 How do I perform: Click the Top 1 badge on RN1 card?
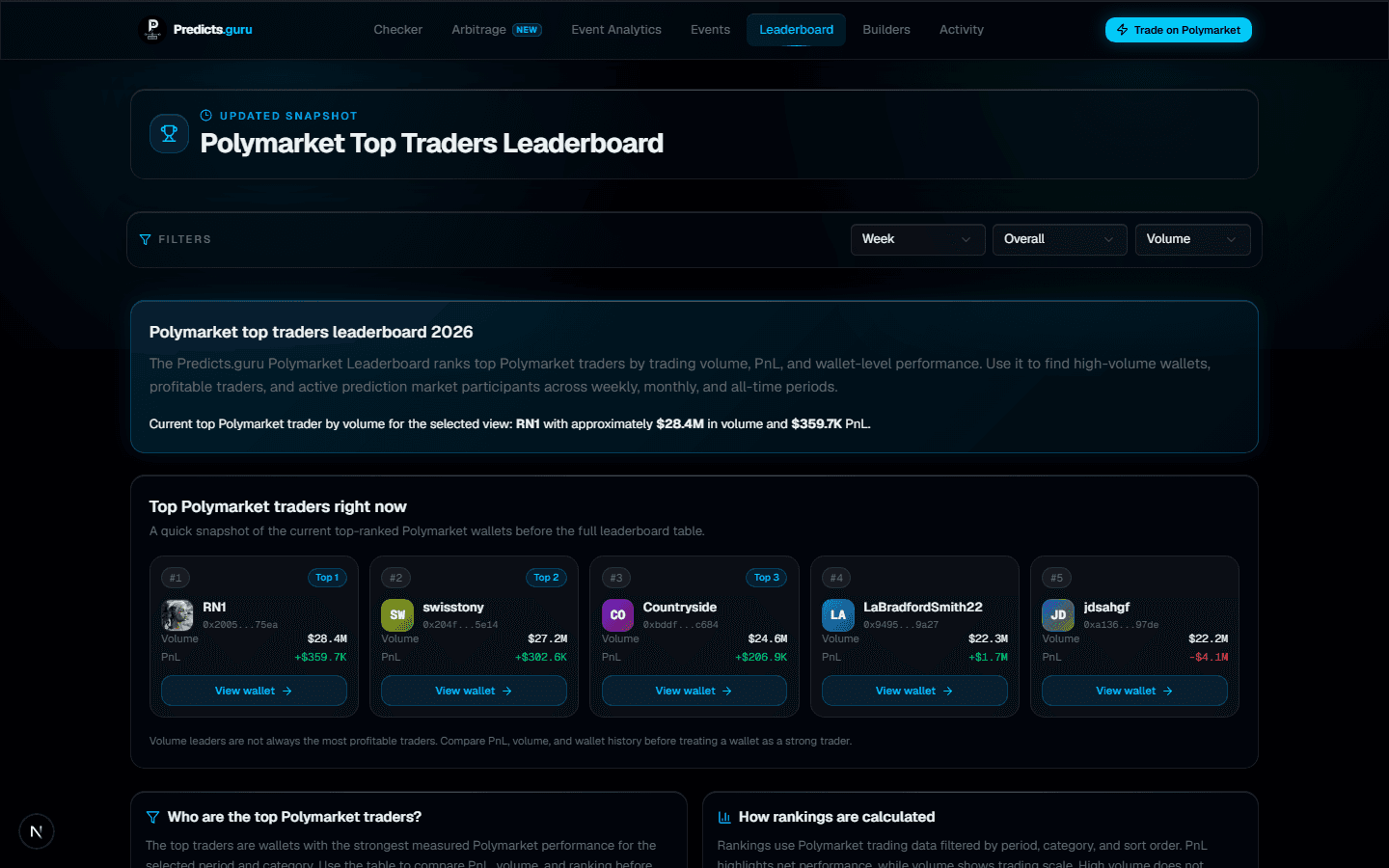point(328,578)
